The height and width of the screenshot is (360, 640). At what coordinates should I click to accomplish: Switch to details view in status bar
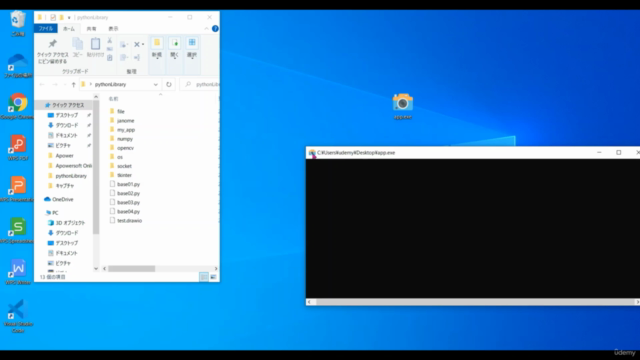204,277
